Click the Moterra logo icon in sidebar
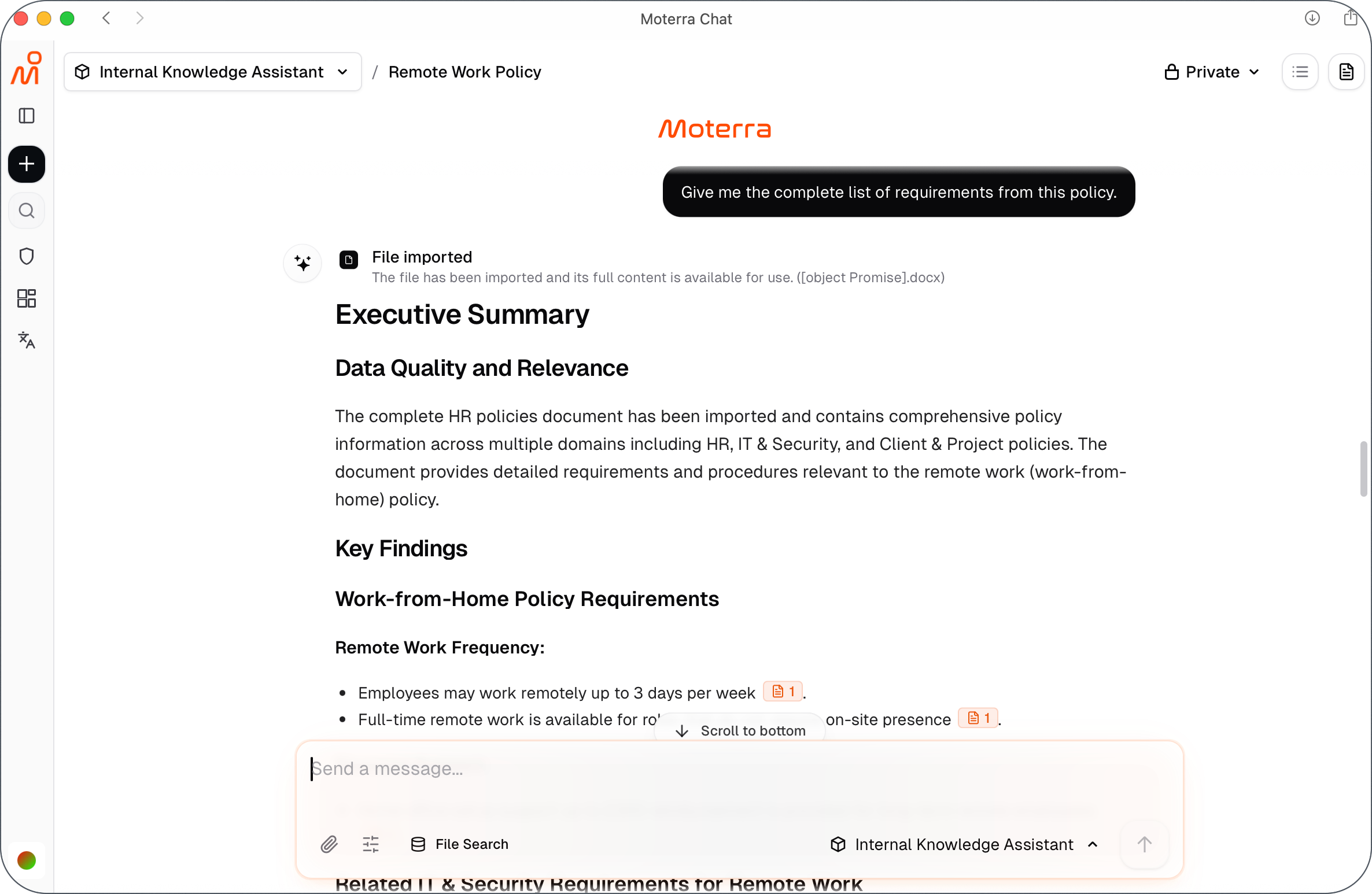Screen dimensions: 1372x894 click(27, 69)
